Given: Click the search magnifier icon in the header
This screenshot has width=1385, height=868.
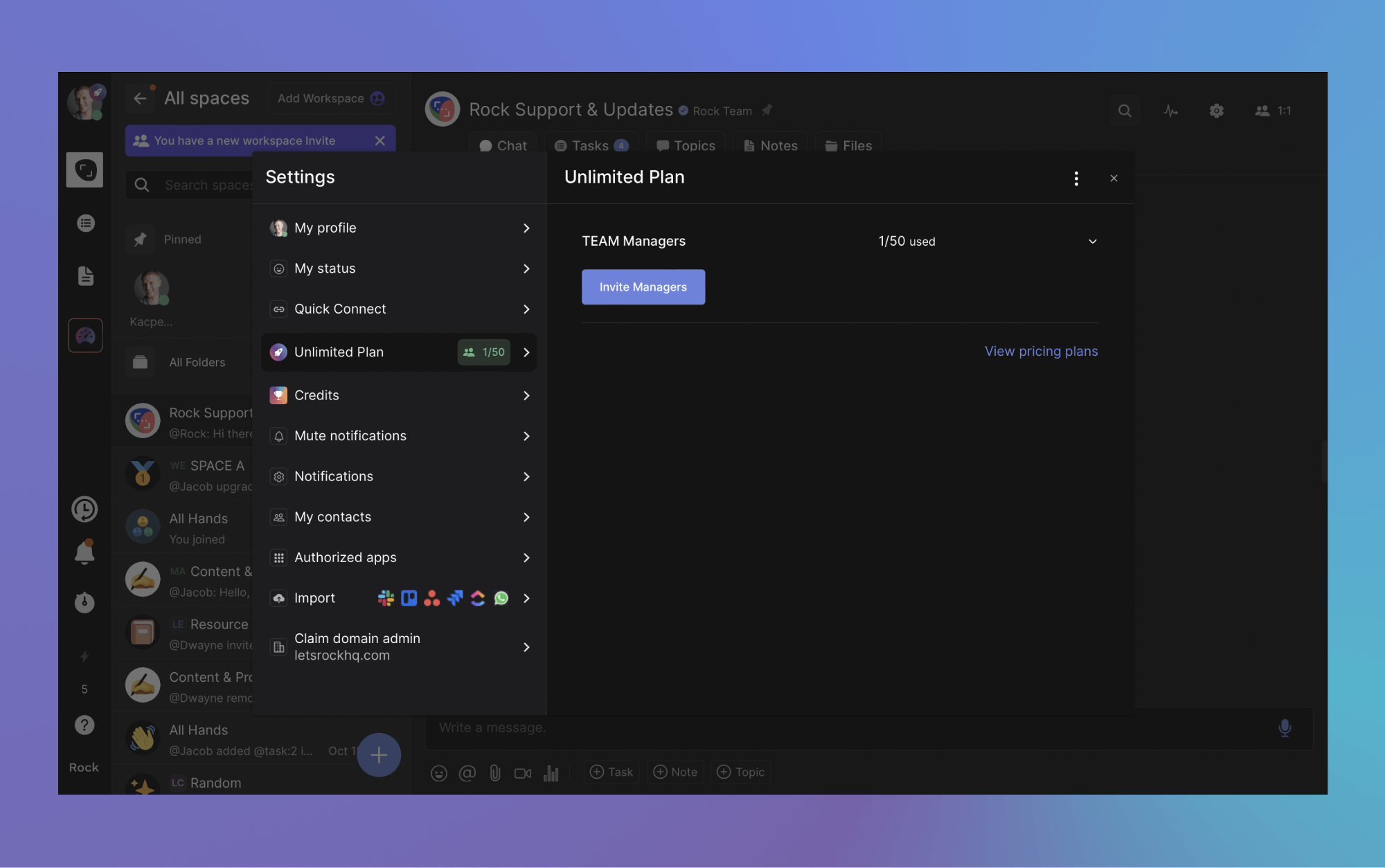Looking at the screenshot, I should (1125, 111).
